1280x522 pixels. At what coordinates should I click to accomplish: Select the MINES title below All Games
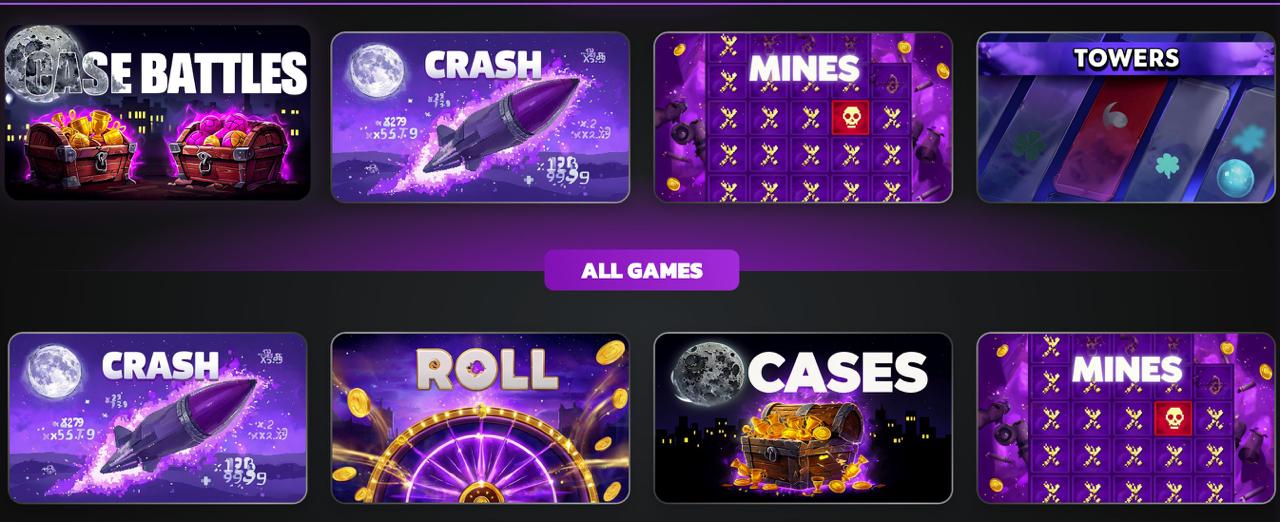[1127, 370]
